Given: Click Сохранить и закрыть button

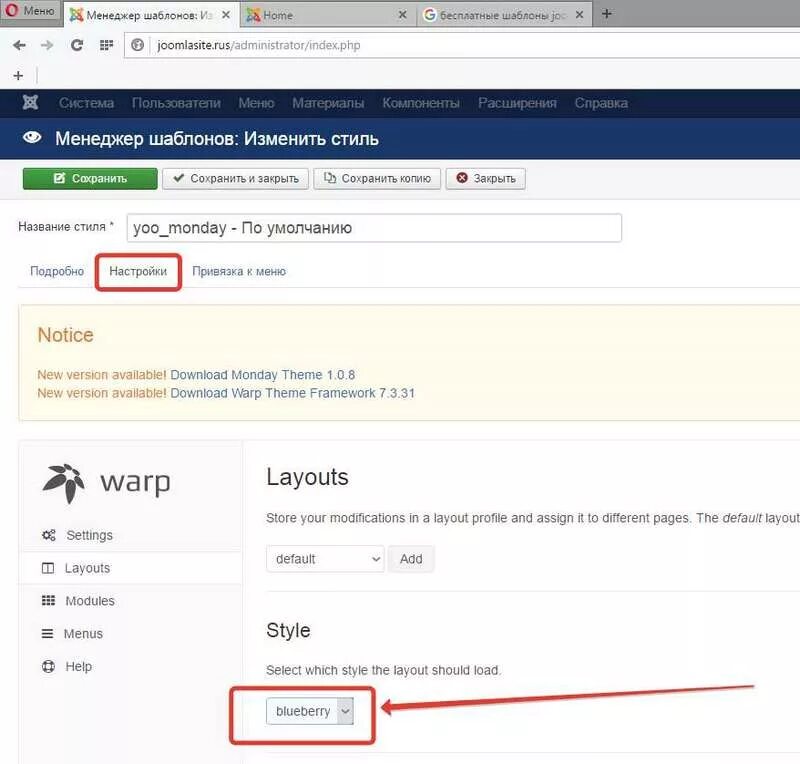Looking at the screenshot, I should (235, 179).
